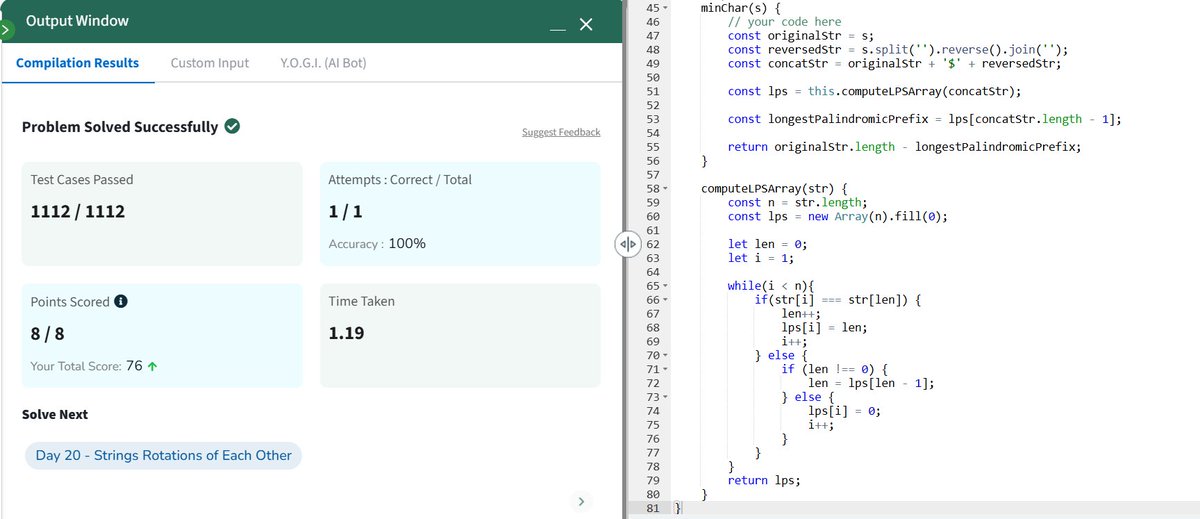
Task: Open the Compilation Results tab
Action: [77, 63]
